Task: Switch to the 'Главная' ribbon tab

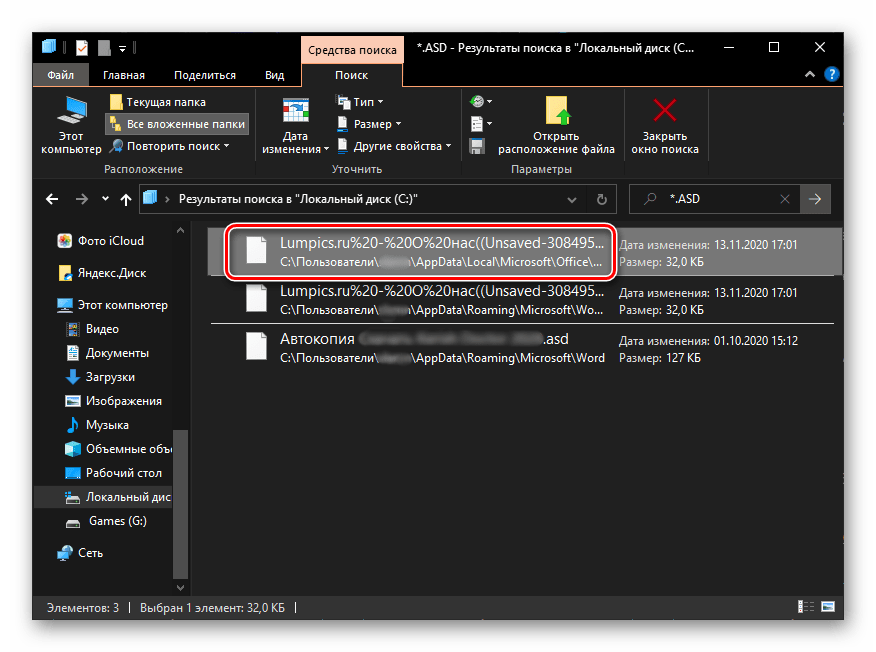Action: (x=122, y=75)
